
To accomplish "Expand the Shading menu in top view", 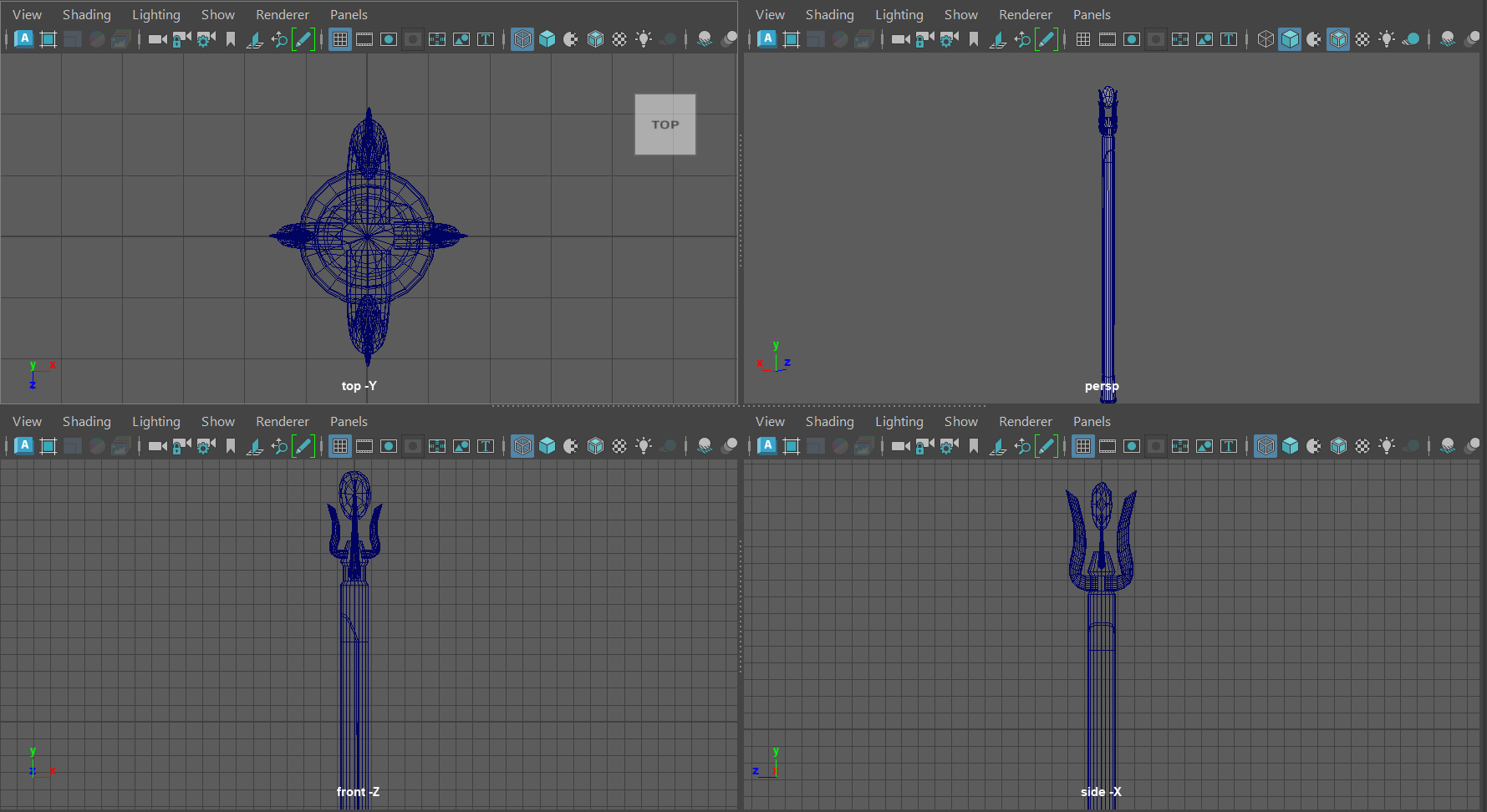I will coord(86,14).
